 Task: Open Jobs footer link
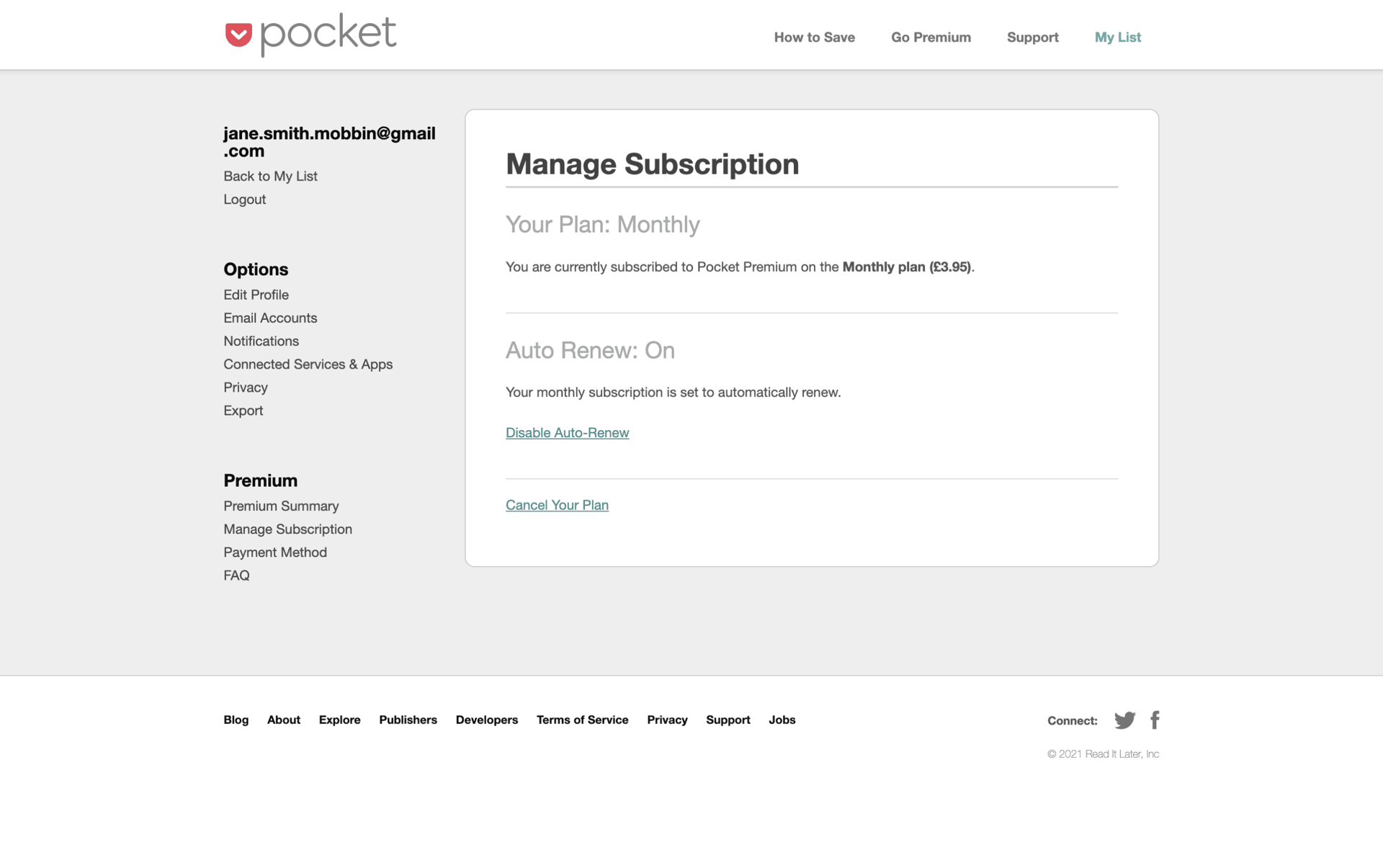(x=782, y=720)
